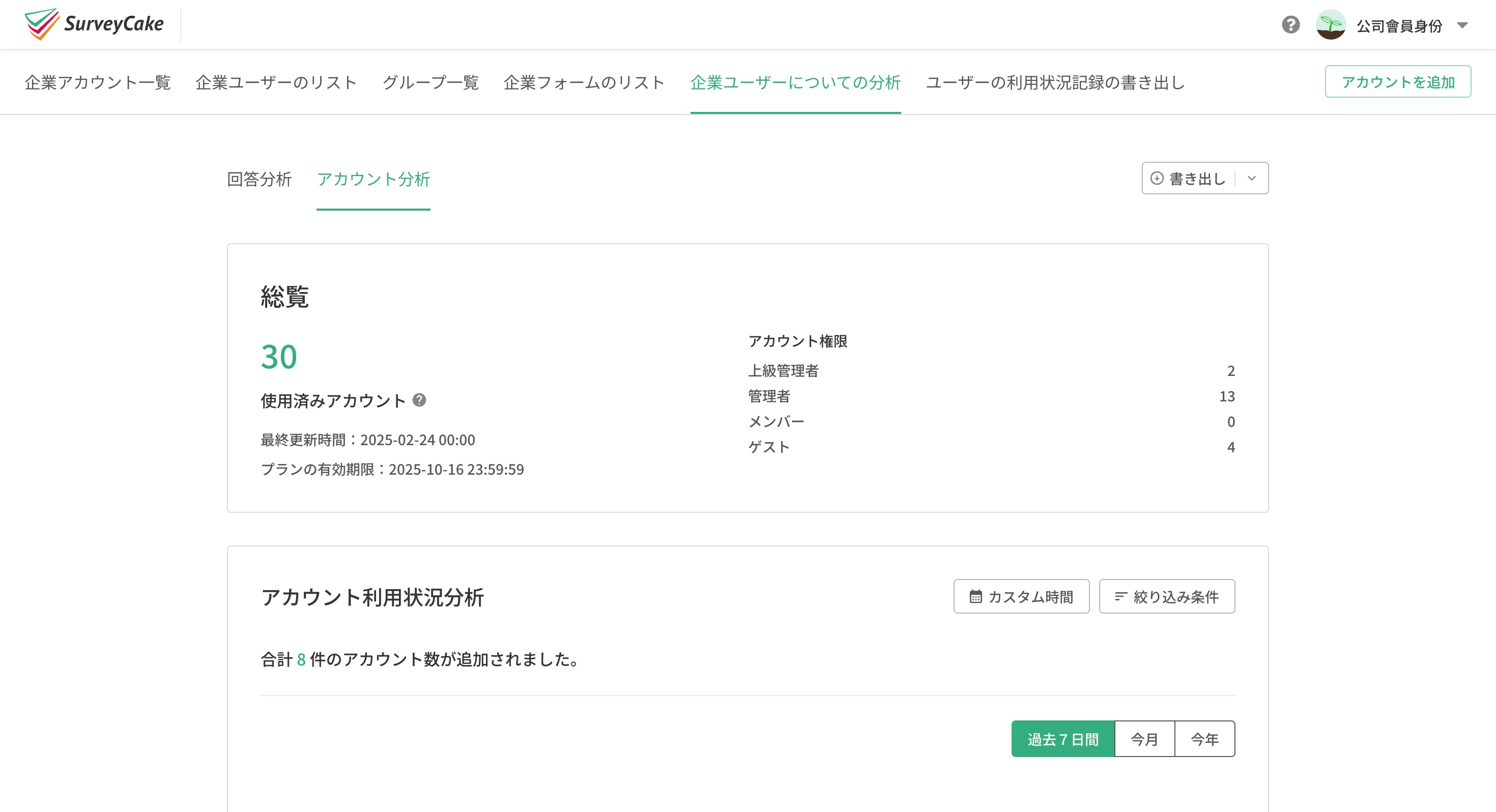Click the tooltip icon beside 使用済みアカウント
Viewport: 1496px width, 812px height.
(419, 399)
